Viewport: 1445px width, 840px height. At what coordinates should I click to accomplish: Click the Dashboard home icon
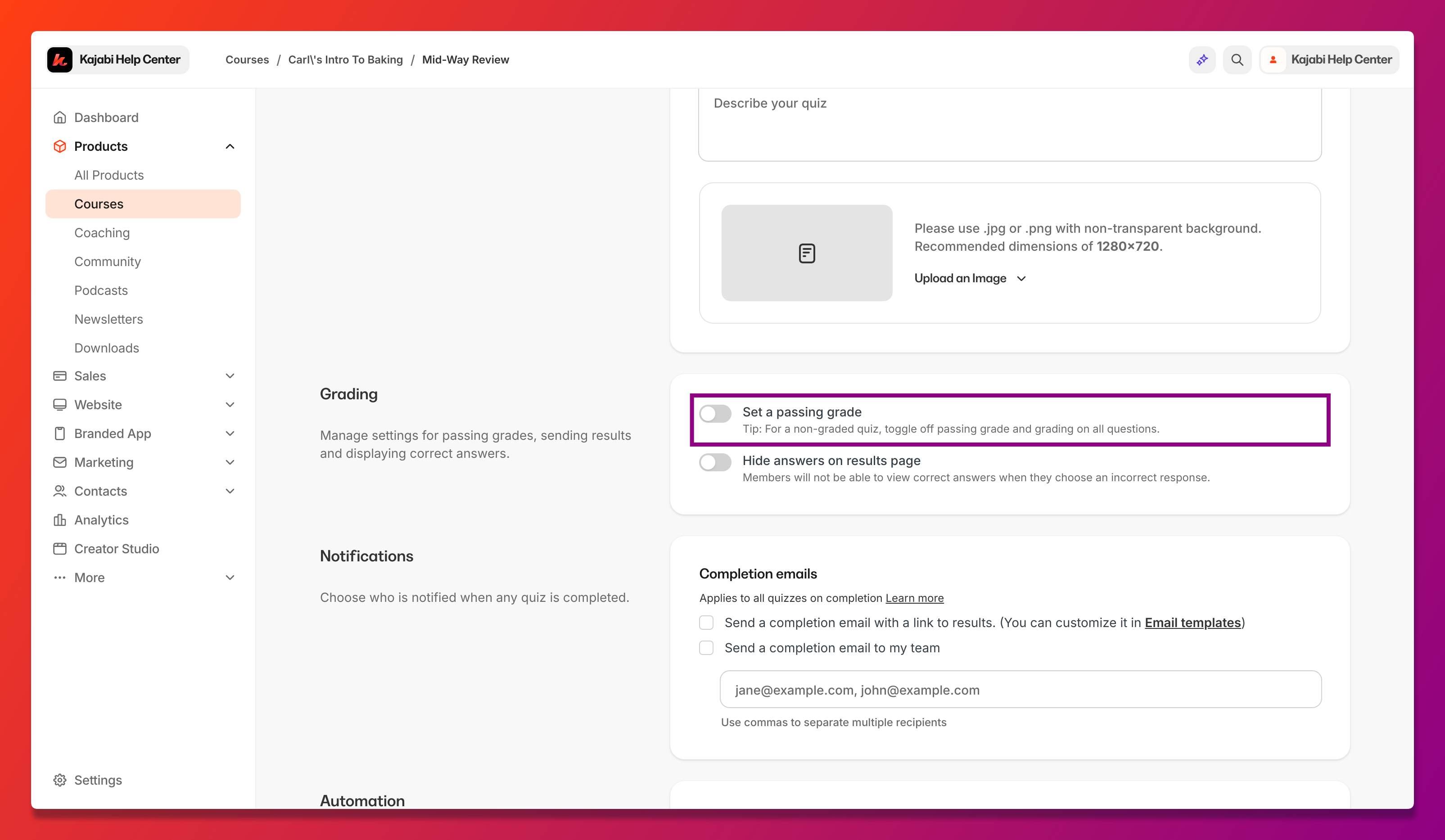59,117
